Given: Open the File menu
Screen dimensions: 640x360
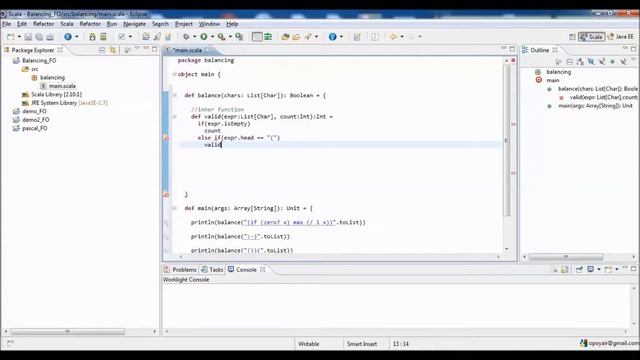Looking at the screenshot, I should point(6,24).
